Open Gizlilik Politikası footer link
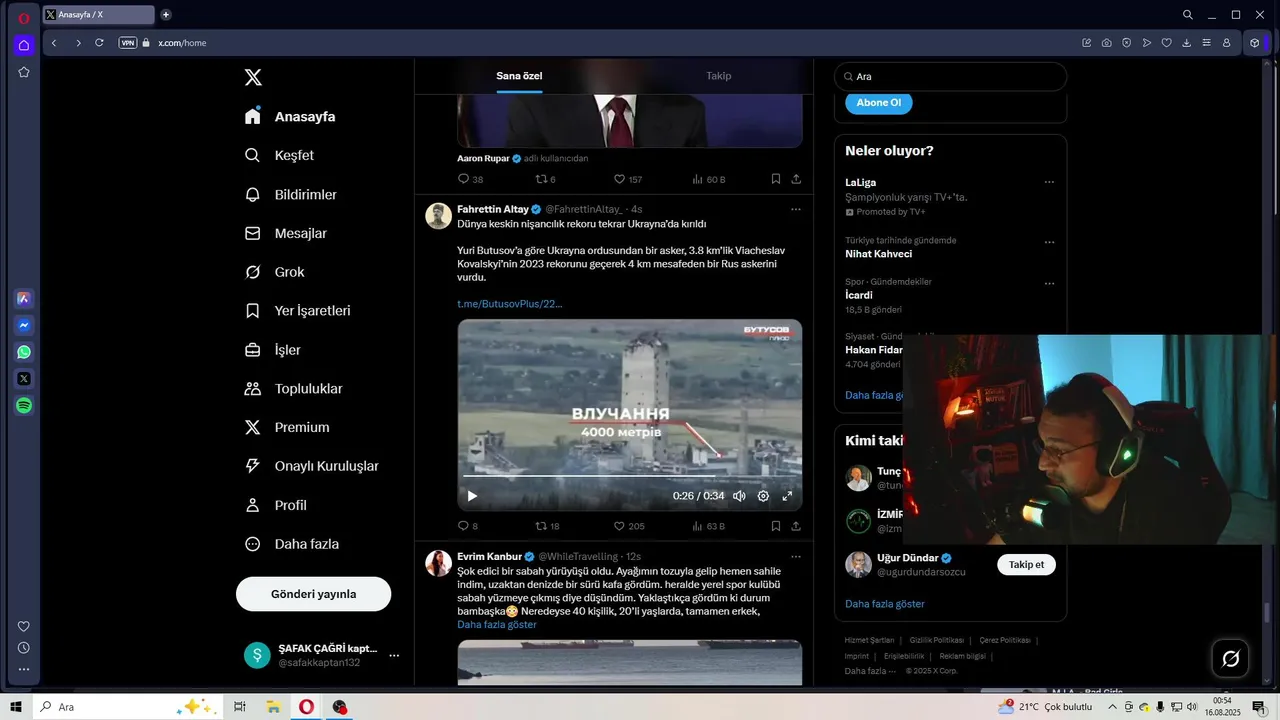 [936, 640]
